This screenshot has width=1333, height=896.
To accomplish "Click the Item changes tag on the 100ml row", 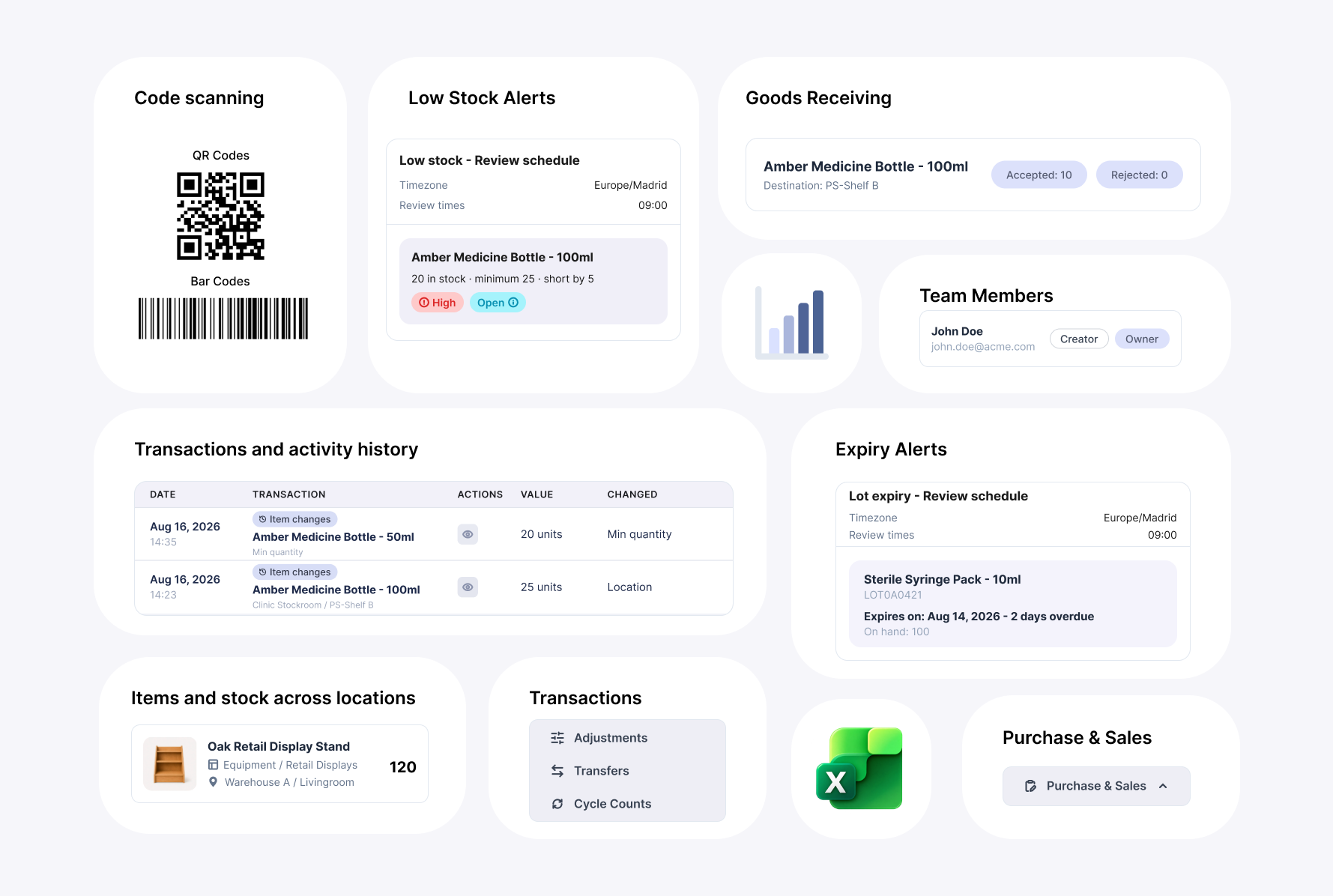I will 295,572.
